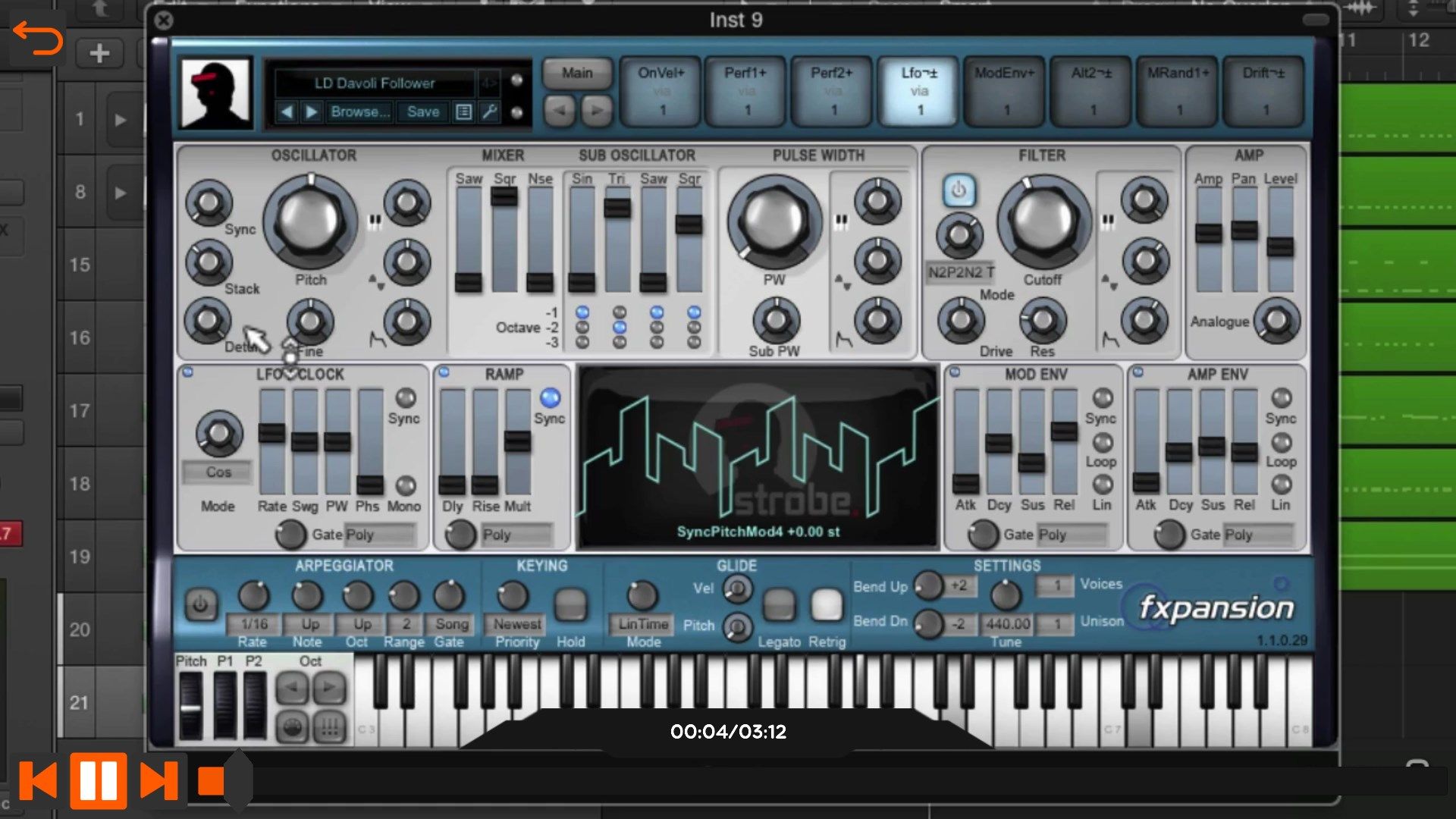
Task: Toggle the Amp Env Lin button
Action: tap(1282, 484)
